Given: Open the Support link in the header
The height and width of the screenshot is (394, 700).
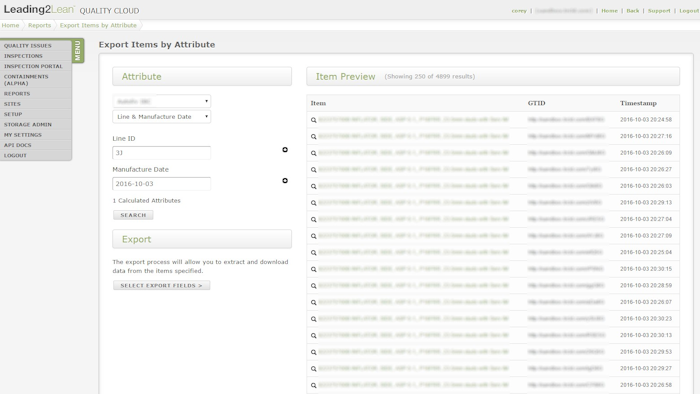Looking at the screenshot, I should pyautogui.click(x=659, y=11).
